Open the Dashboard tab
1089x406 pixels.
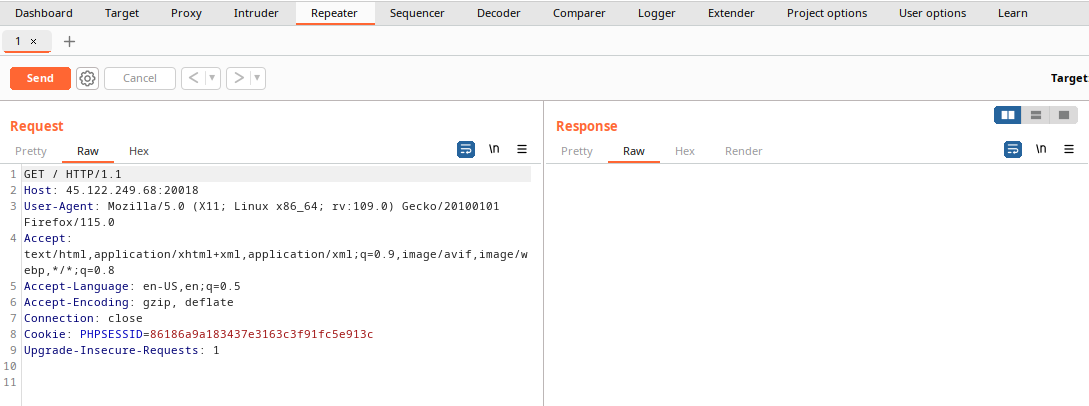tap(44, 13)
